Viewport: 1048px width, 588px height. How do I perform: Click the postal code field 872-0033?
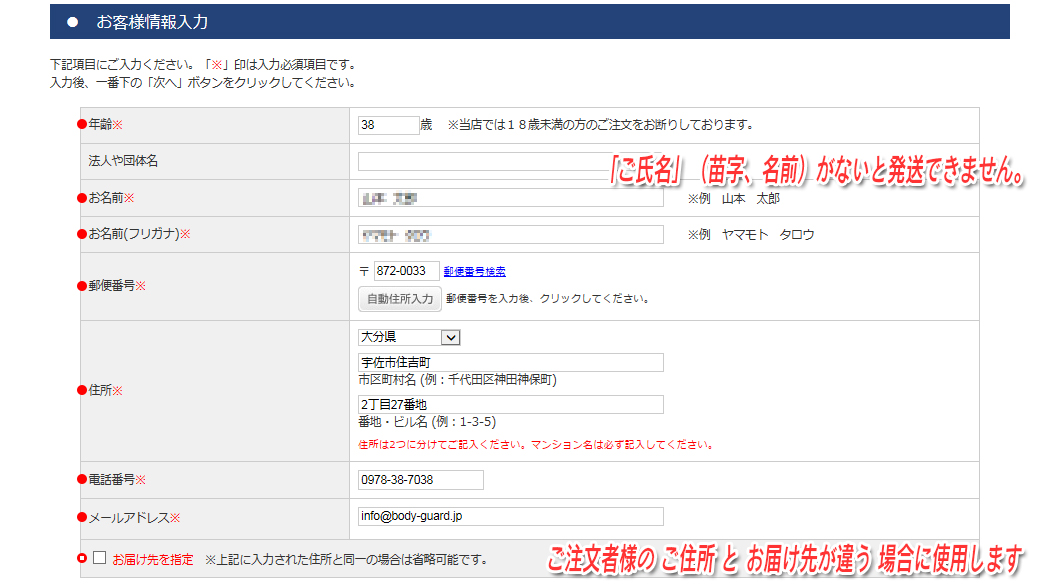pos(406,271)
